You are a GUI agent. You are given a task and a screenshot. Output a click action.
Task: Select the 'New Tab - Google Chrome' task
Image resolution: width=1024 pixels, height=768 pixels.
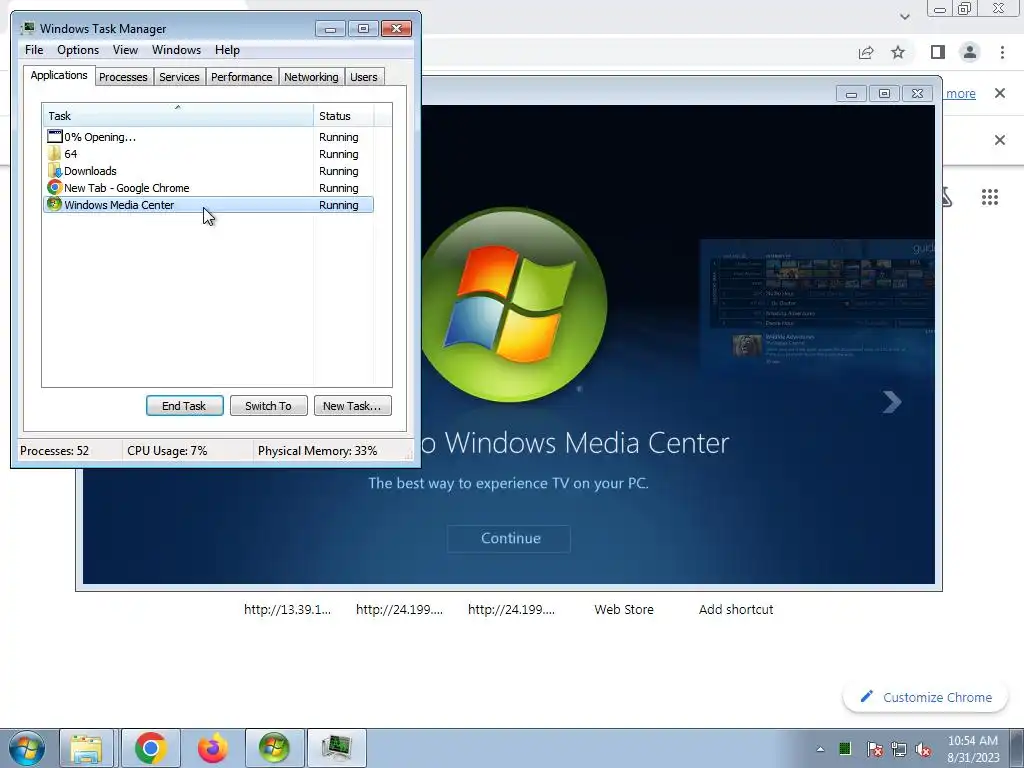(x=208, y=188)
